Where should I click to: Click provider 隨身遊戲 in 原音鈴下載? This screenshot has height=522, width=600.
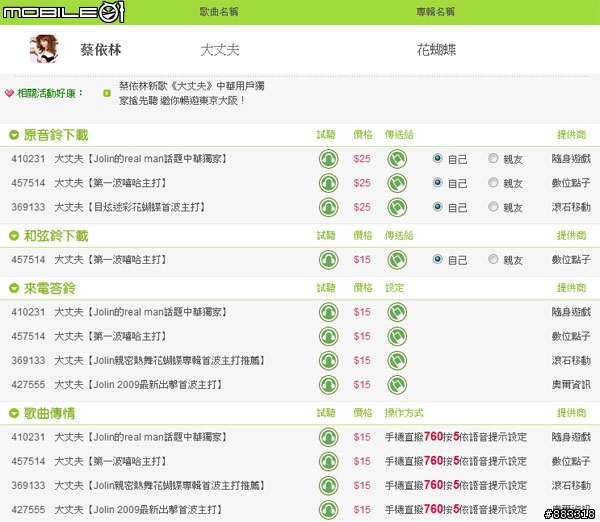tap(571, 159)
